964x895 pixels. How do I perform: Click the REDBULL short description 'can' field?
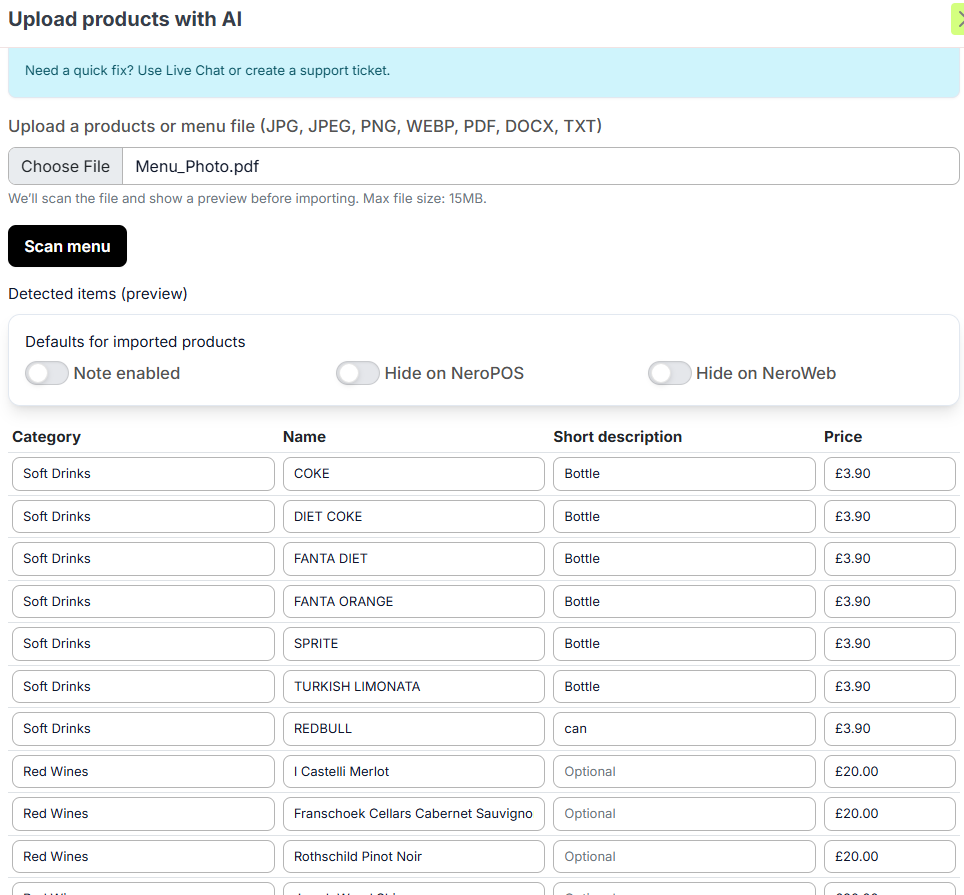(684, 729)
